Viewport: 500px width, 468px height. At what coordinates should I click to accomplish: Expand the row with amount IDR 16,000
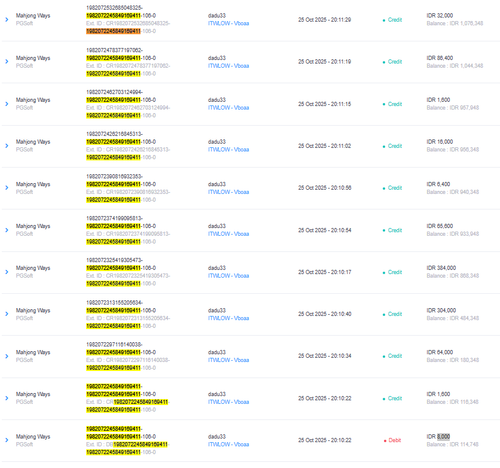7,146
